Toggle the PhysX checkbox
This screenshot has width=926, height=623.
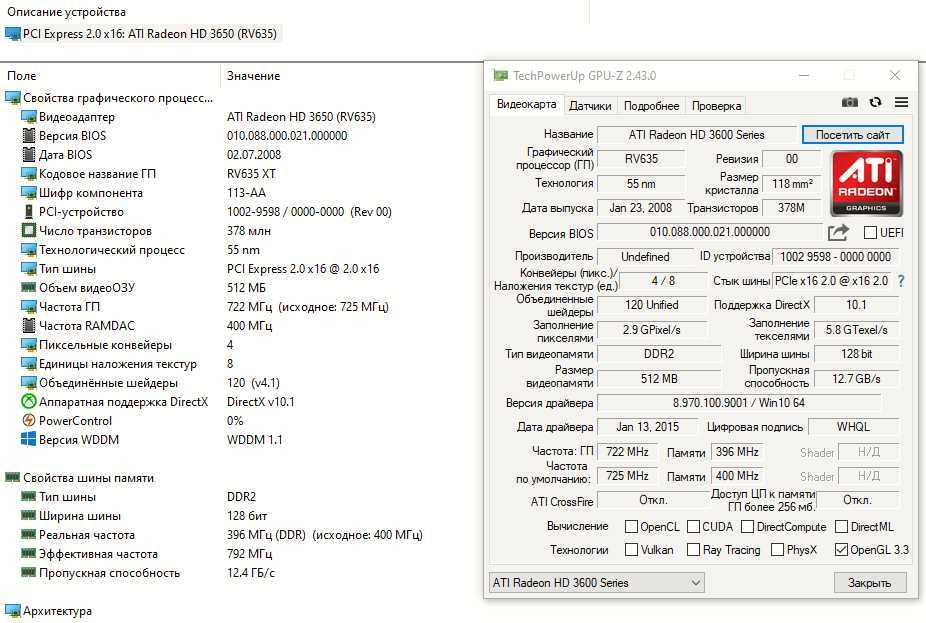(778, 550)
